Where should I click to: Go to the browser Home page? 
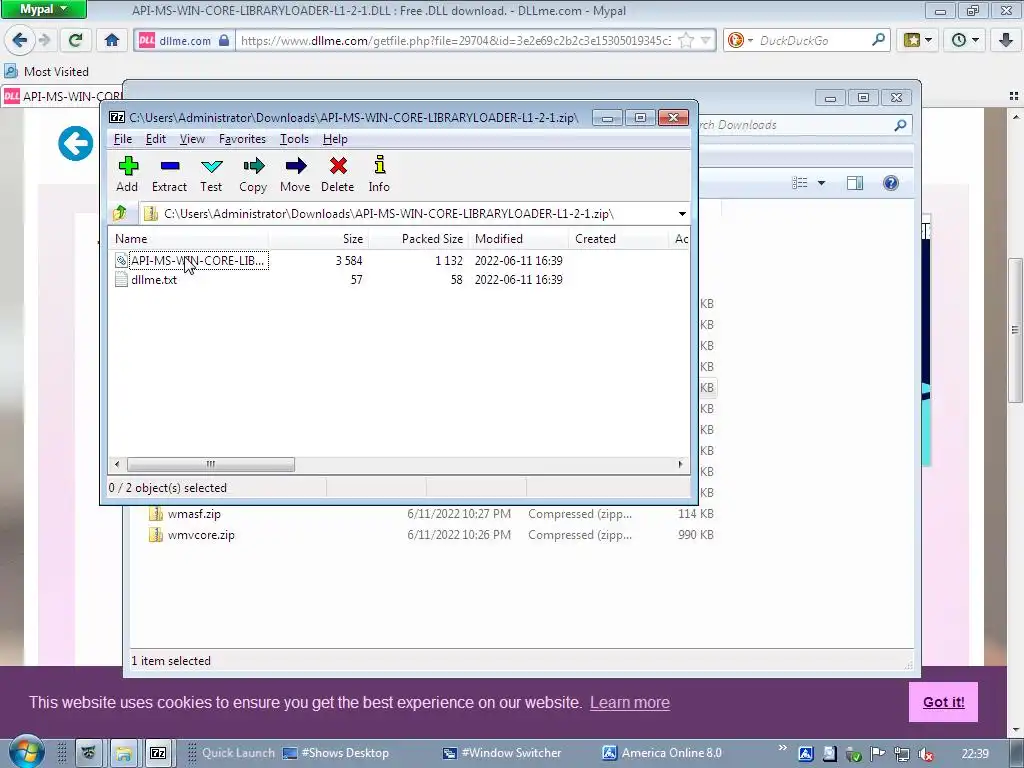(x=112, y=40)
